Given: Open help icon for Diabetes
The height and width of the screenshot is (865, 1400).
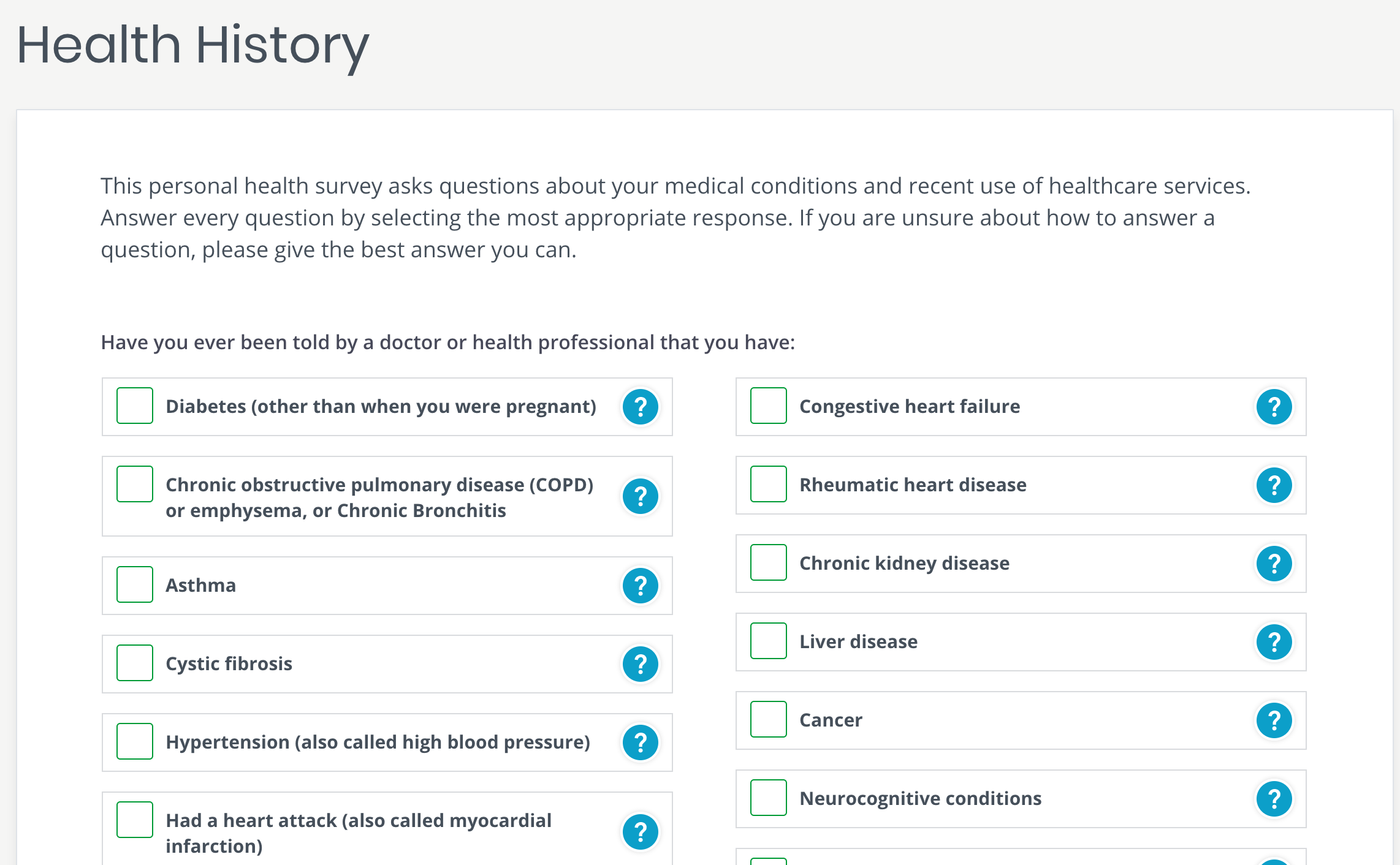Looking at the screenshot, I should (x=640, y=407).
